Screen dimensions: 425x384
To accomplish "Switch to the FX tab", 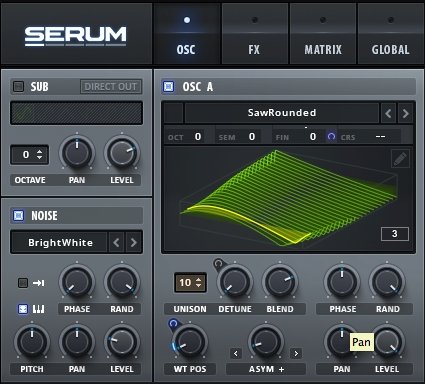I will click(254, 33).
